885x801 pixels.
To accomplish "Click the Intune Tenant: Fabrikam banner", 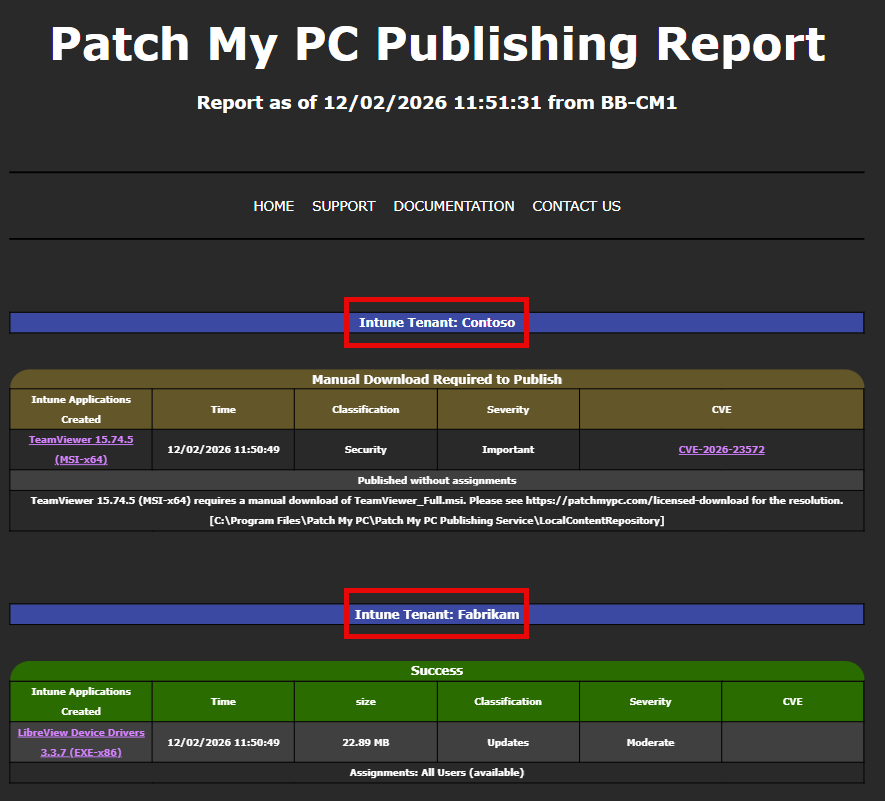I will coord(437,614).
